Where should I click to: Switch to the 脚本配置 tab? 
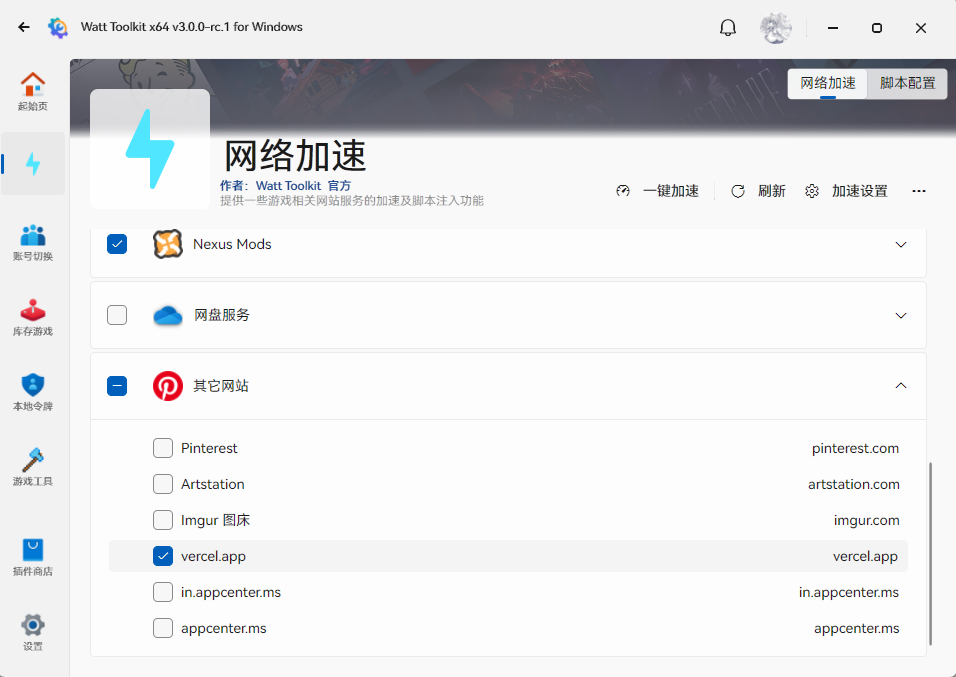(907, 83)
